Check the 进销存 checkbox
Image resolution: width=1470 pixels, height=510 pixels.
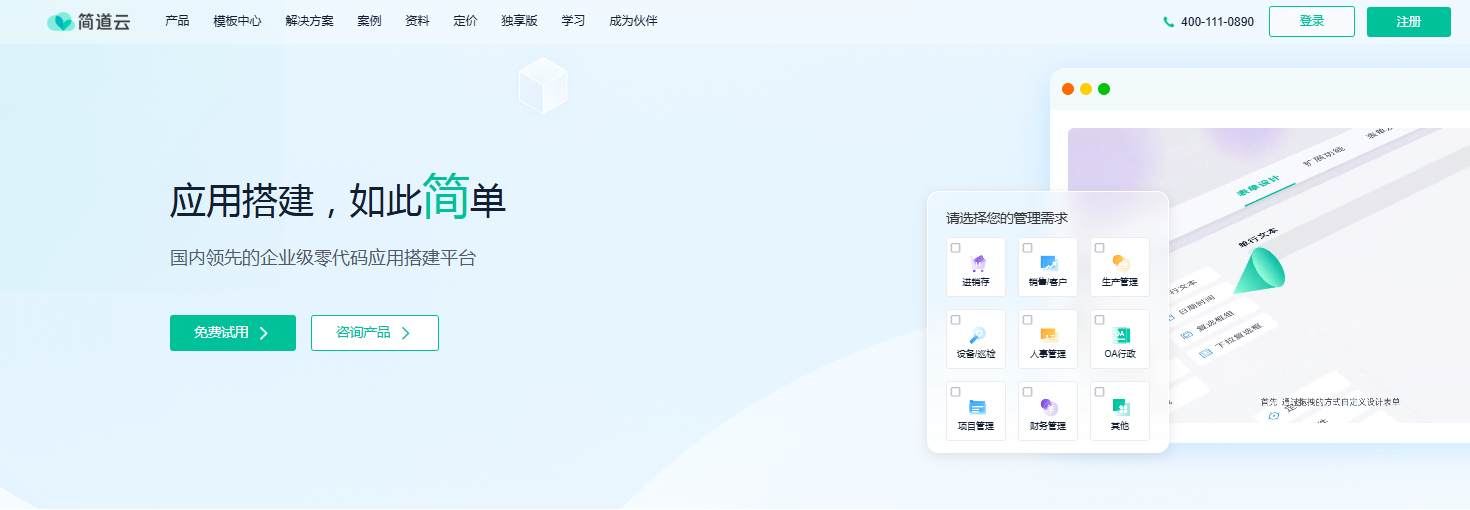tap(956, 248)
